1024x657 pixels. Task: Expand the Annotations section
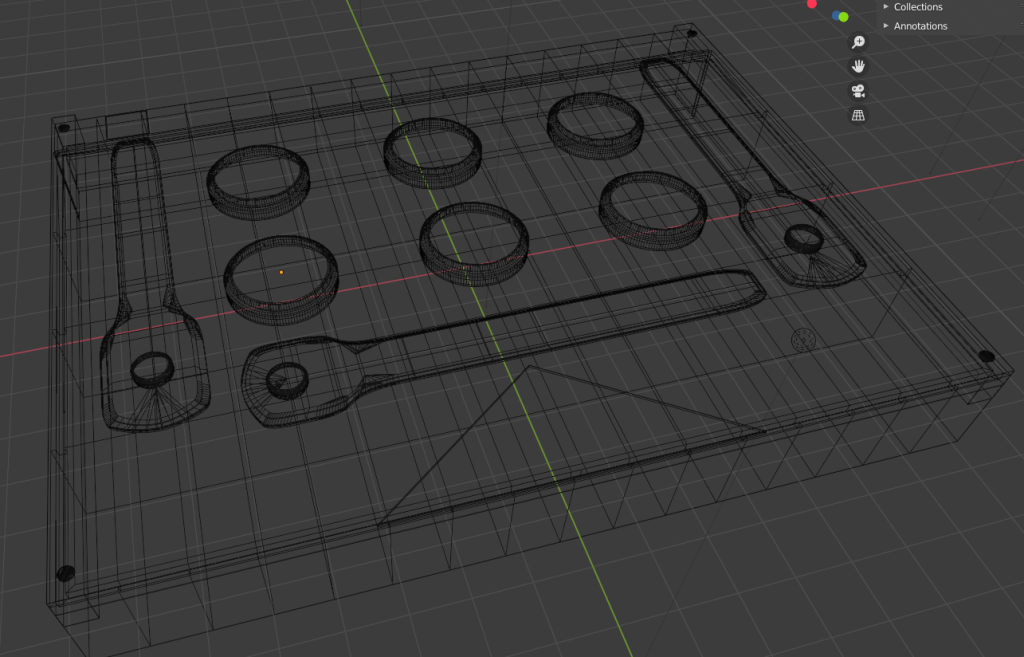click(x=884, y=25)
